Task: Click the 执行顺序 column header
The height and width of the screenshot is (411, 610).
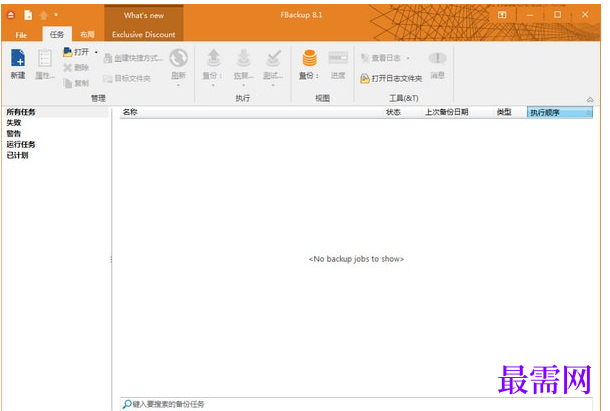Action: [x=560, y=112]
